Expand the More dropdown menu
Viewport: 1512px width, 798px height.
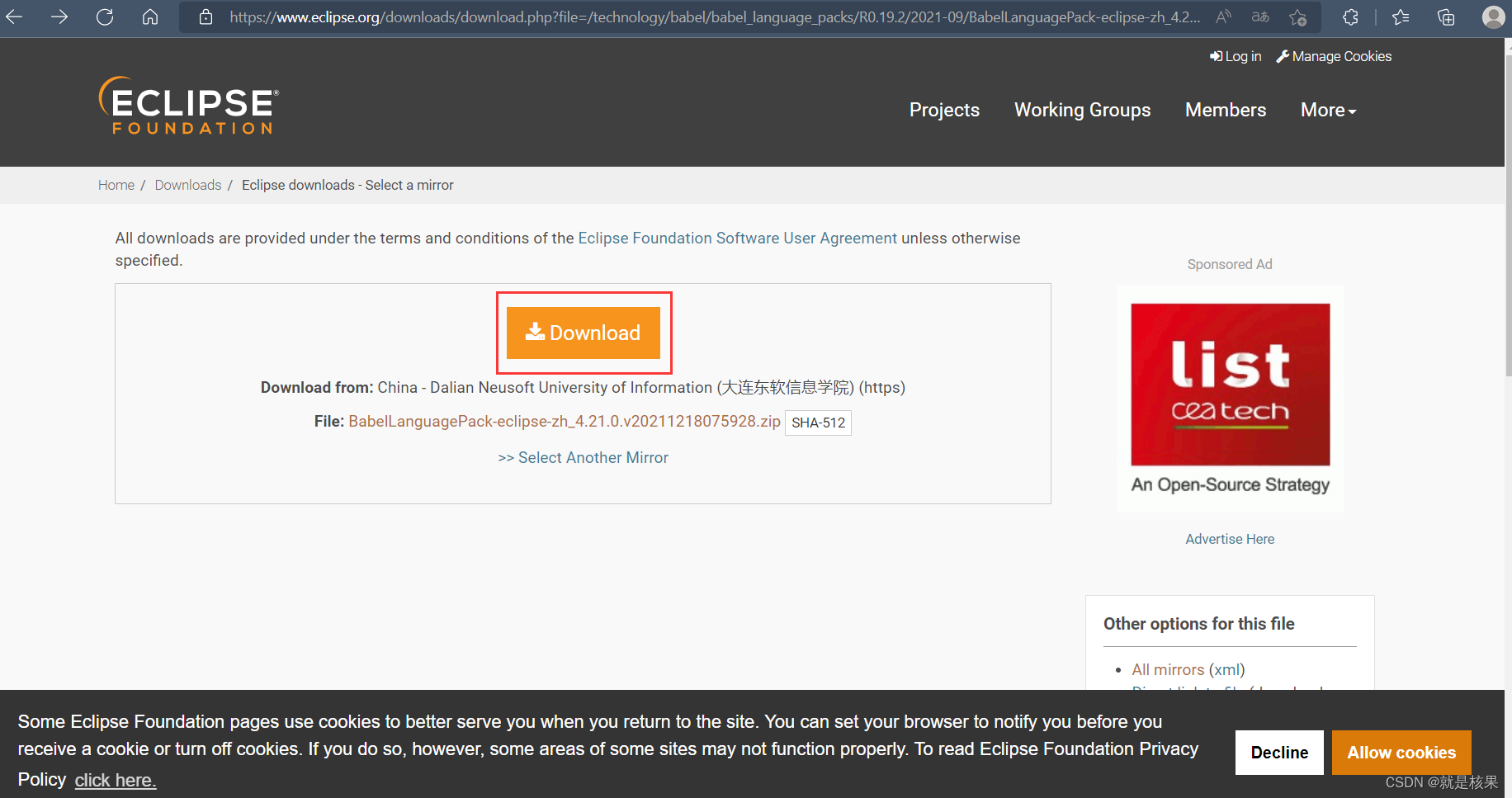tap(1328, 110)
